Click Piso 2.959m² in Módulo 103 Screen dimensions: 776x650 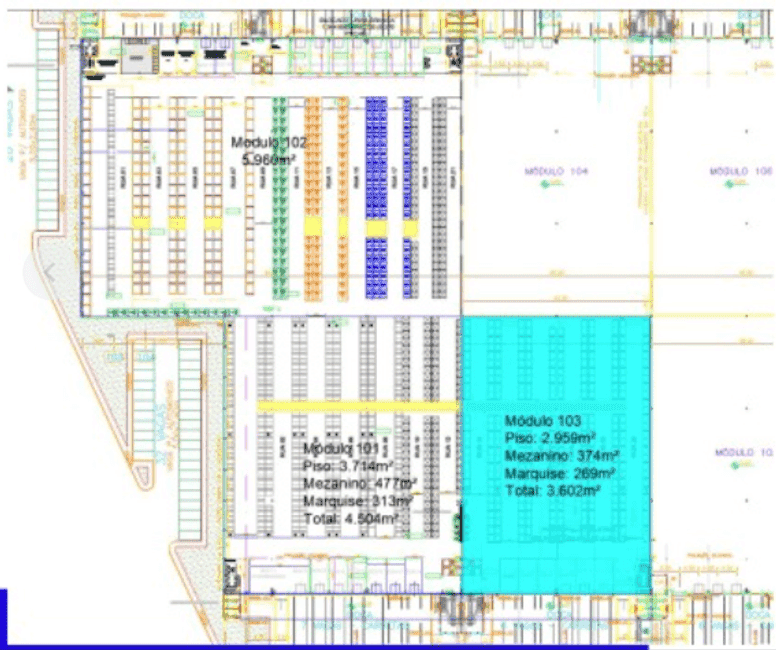pyautogui.click(x=550, y=438)
